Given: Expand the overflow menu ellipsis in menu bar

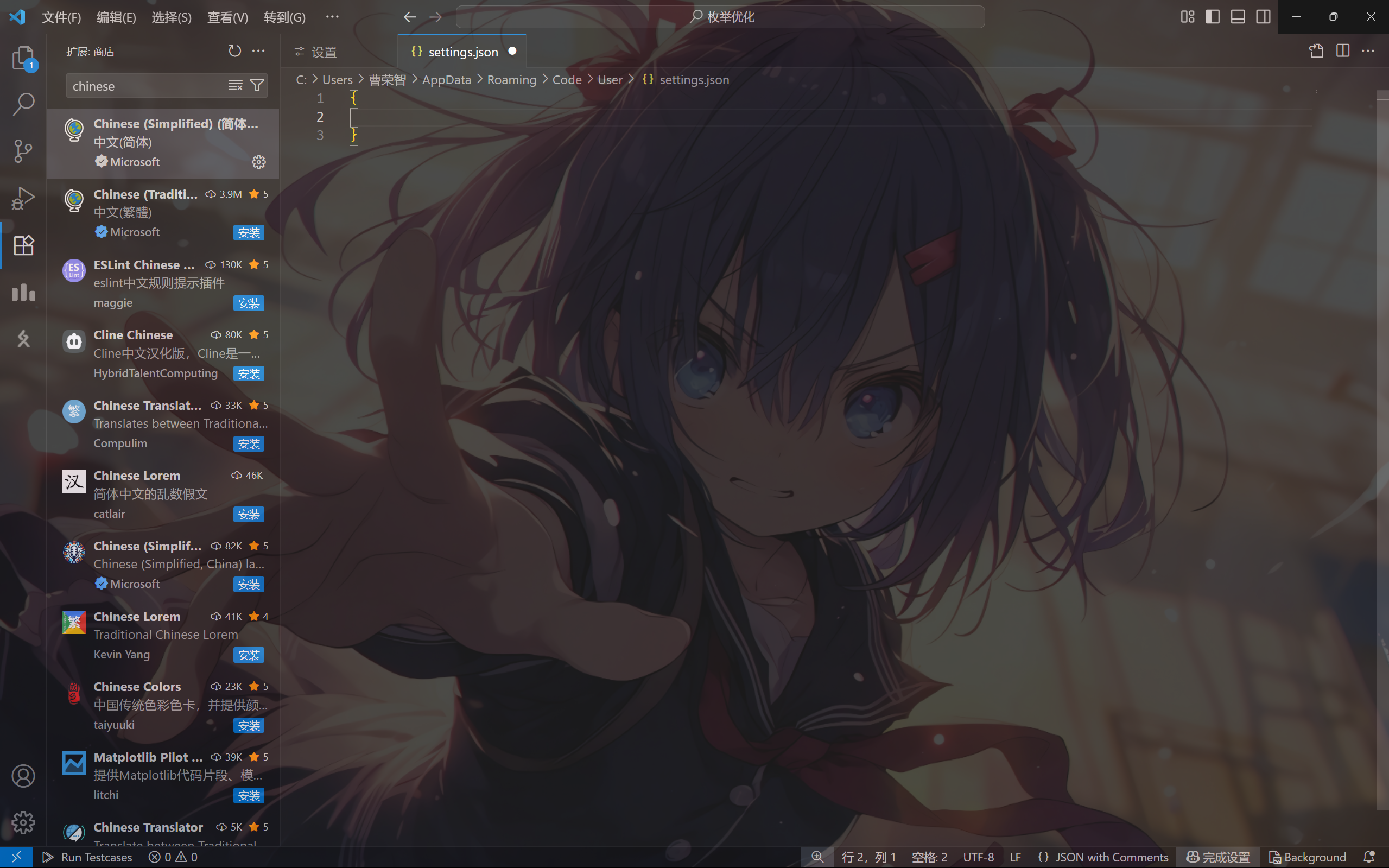Looking at the screenshot, I should [332, 17].
